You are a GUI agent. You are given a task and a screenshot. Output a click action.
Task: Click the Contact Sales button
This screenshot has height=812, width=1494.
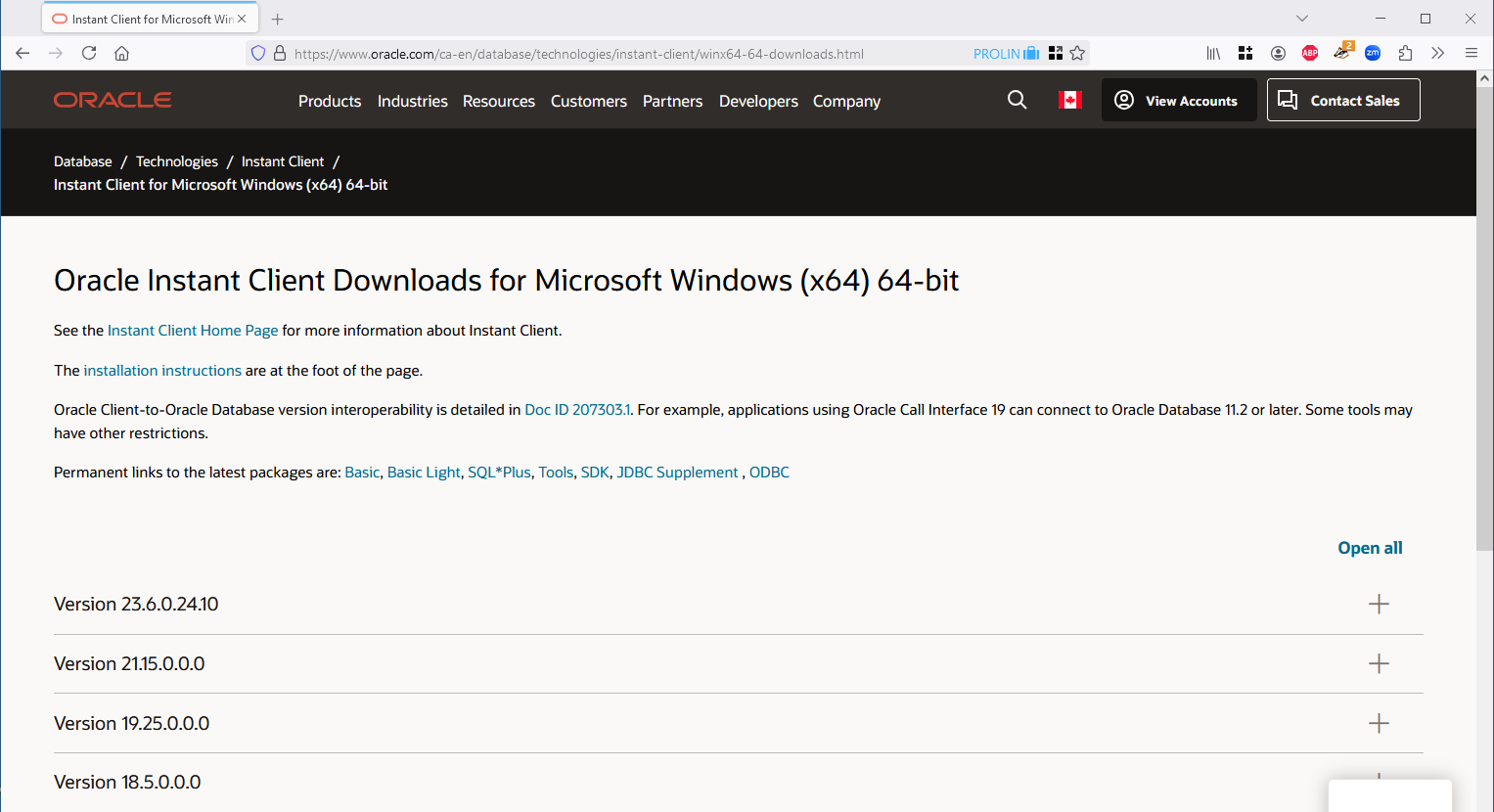(1342, 100)
